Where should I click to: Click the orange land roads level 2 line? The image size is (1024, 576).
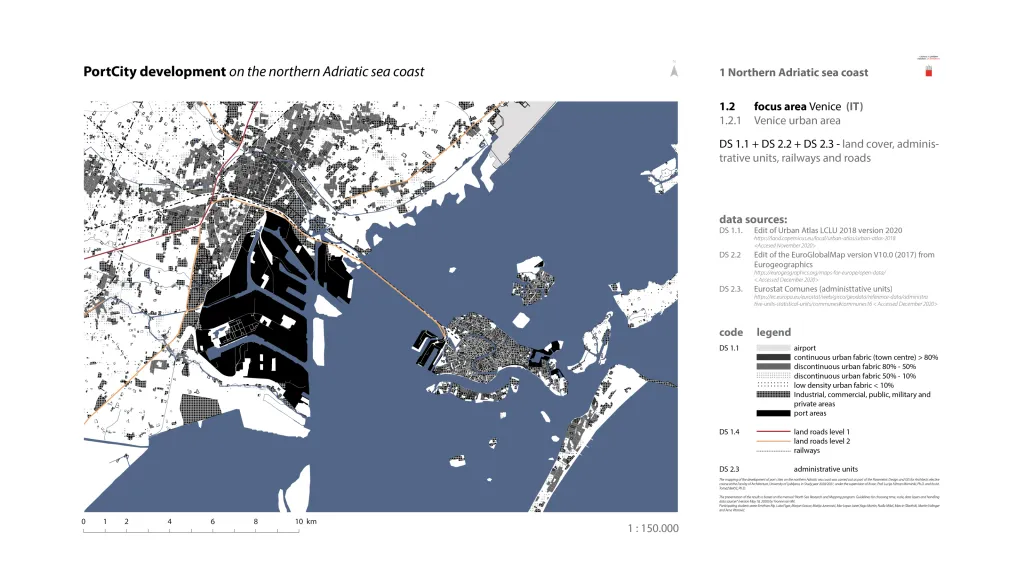point(772,441)
